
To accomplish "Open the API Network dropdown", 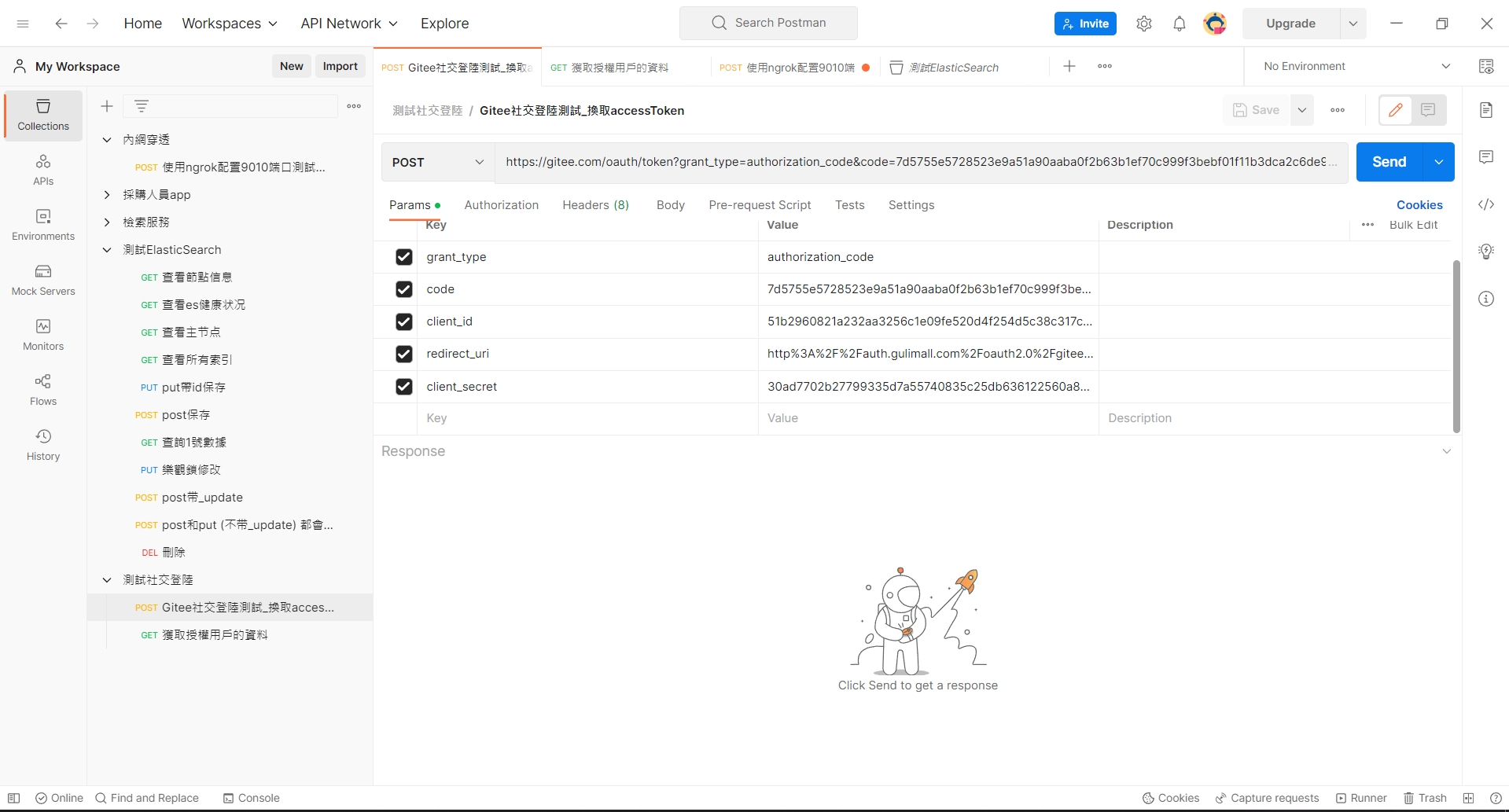I will tap(349, 24).
